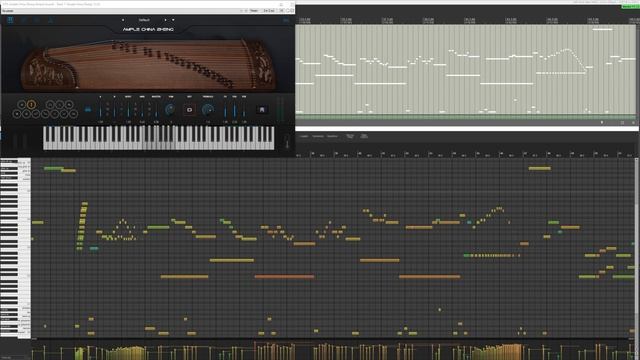Click the zheng instrument image in the plugin
Screen dimensions: 640x360
148,64
